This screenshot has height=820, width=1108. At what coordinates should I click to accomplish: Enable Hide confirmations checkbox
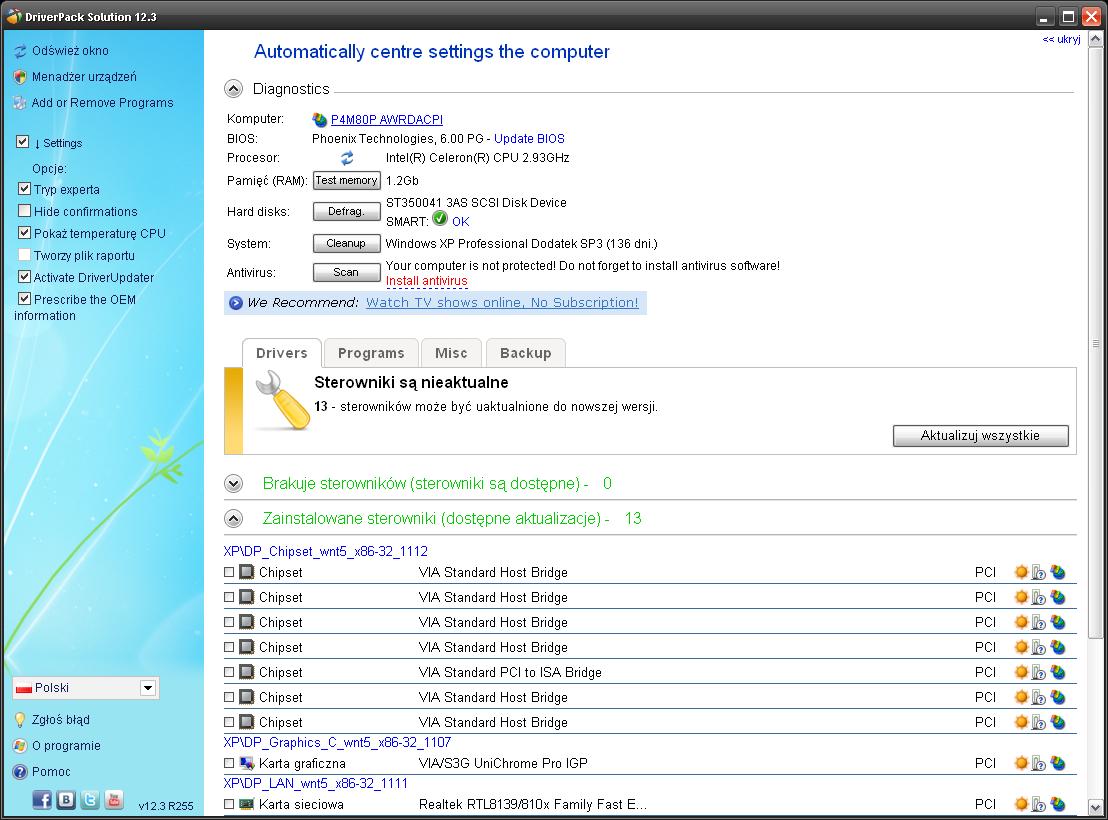point(25,211)
